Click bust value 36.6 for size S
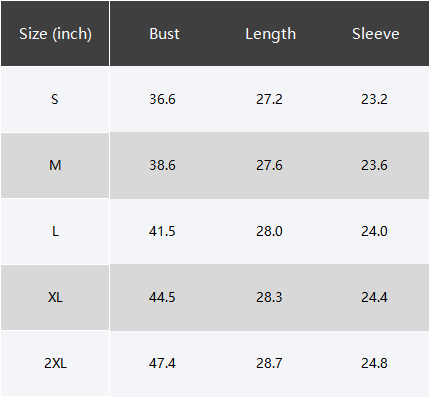 tap(162, 99)
